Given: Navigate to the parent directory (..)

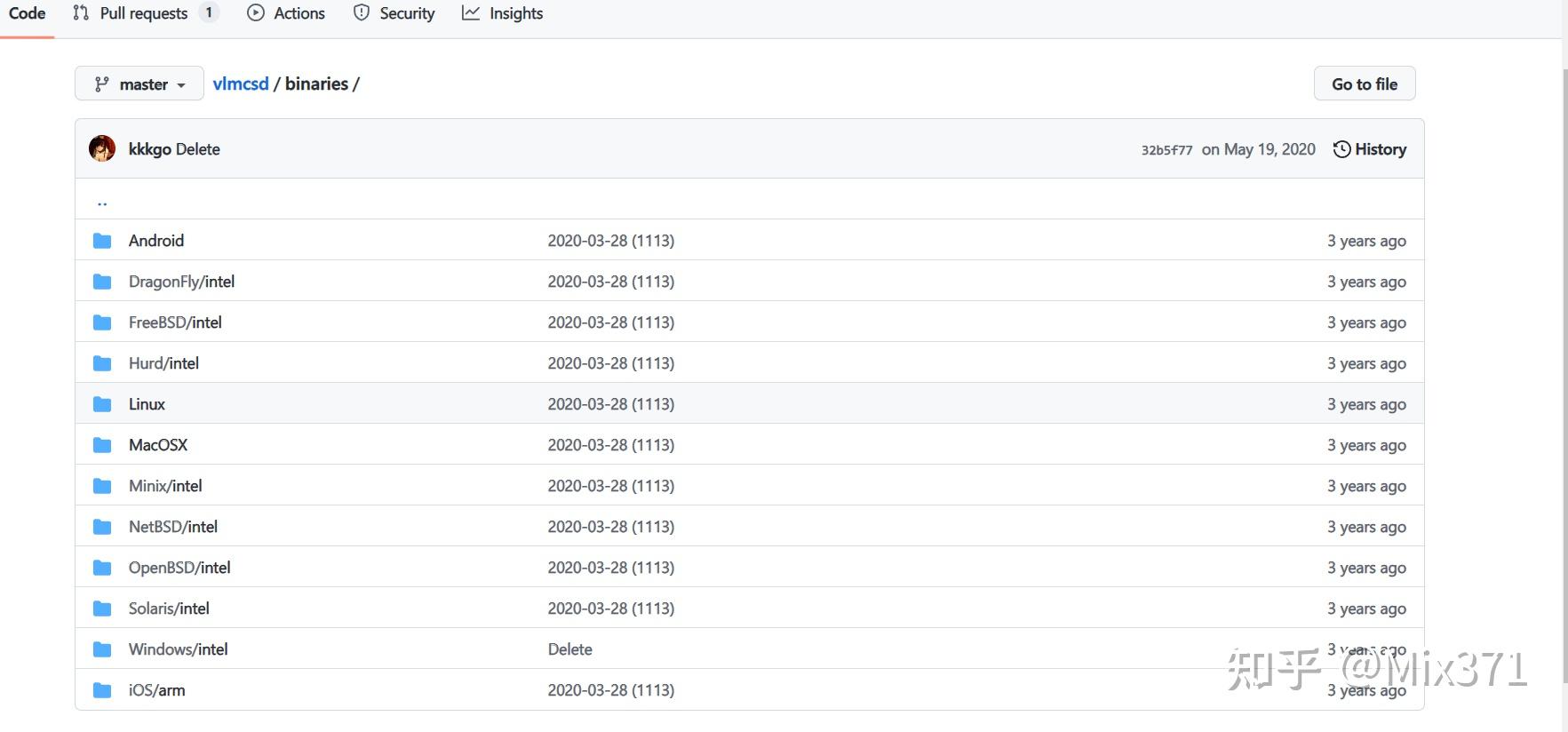Looking at the screenshot, I should pyautogui.click(x=102, y=201).
